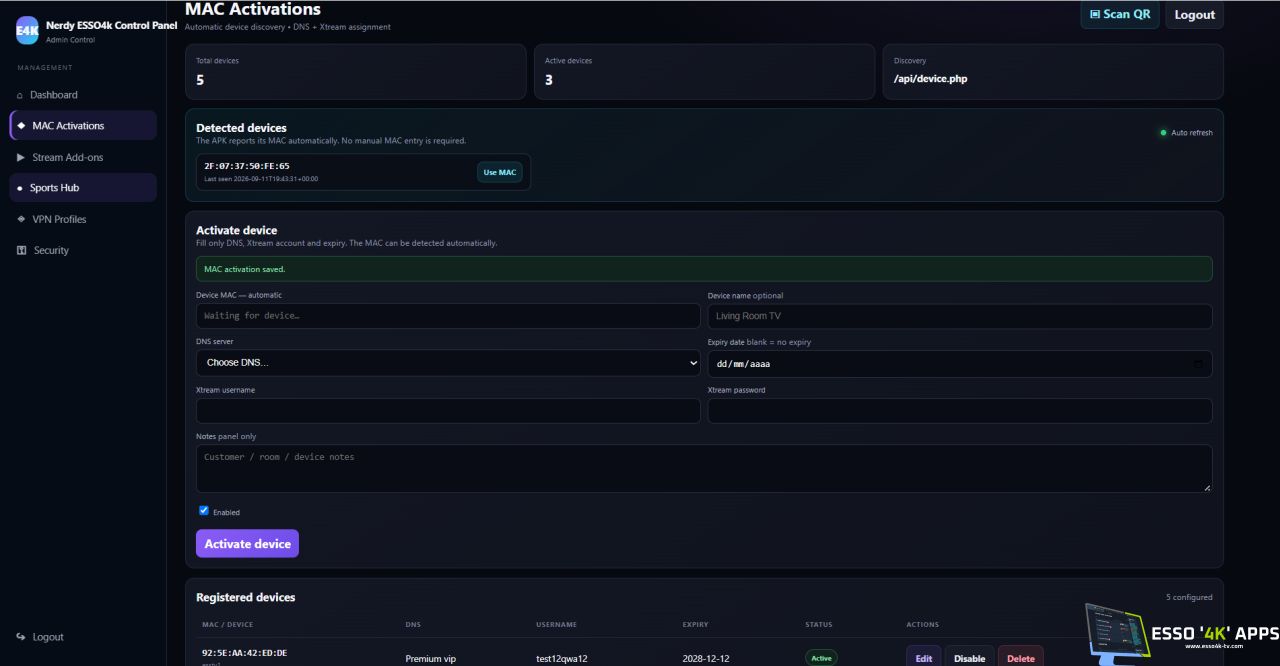The height and width of the screenshot is (666, 1280).
Task: Click detected MAC 2F:07:37:50:FE:65
Action: point(247,166)
